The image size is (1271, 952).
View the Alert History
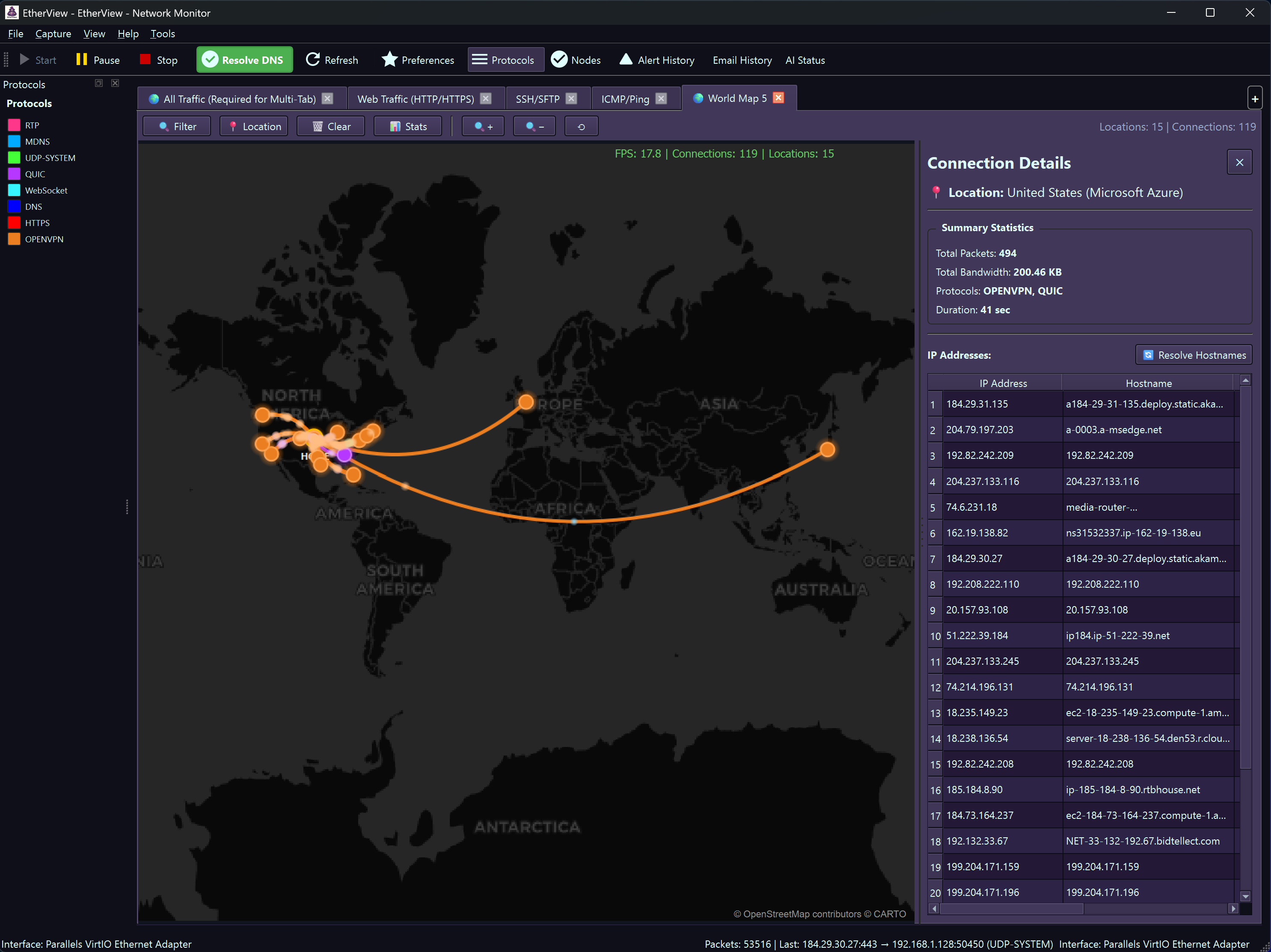coord(657,59)
